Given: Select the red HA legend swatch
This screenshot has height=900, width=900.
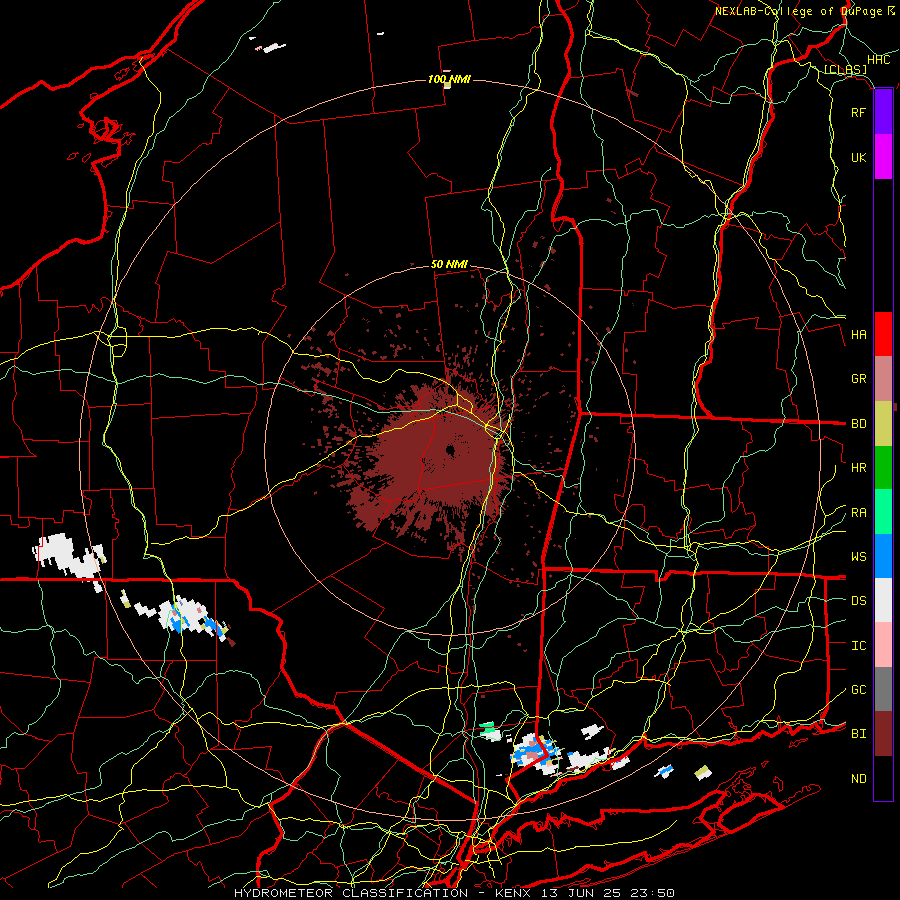Looking at the screenshot, I should point(883,334).
